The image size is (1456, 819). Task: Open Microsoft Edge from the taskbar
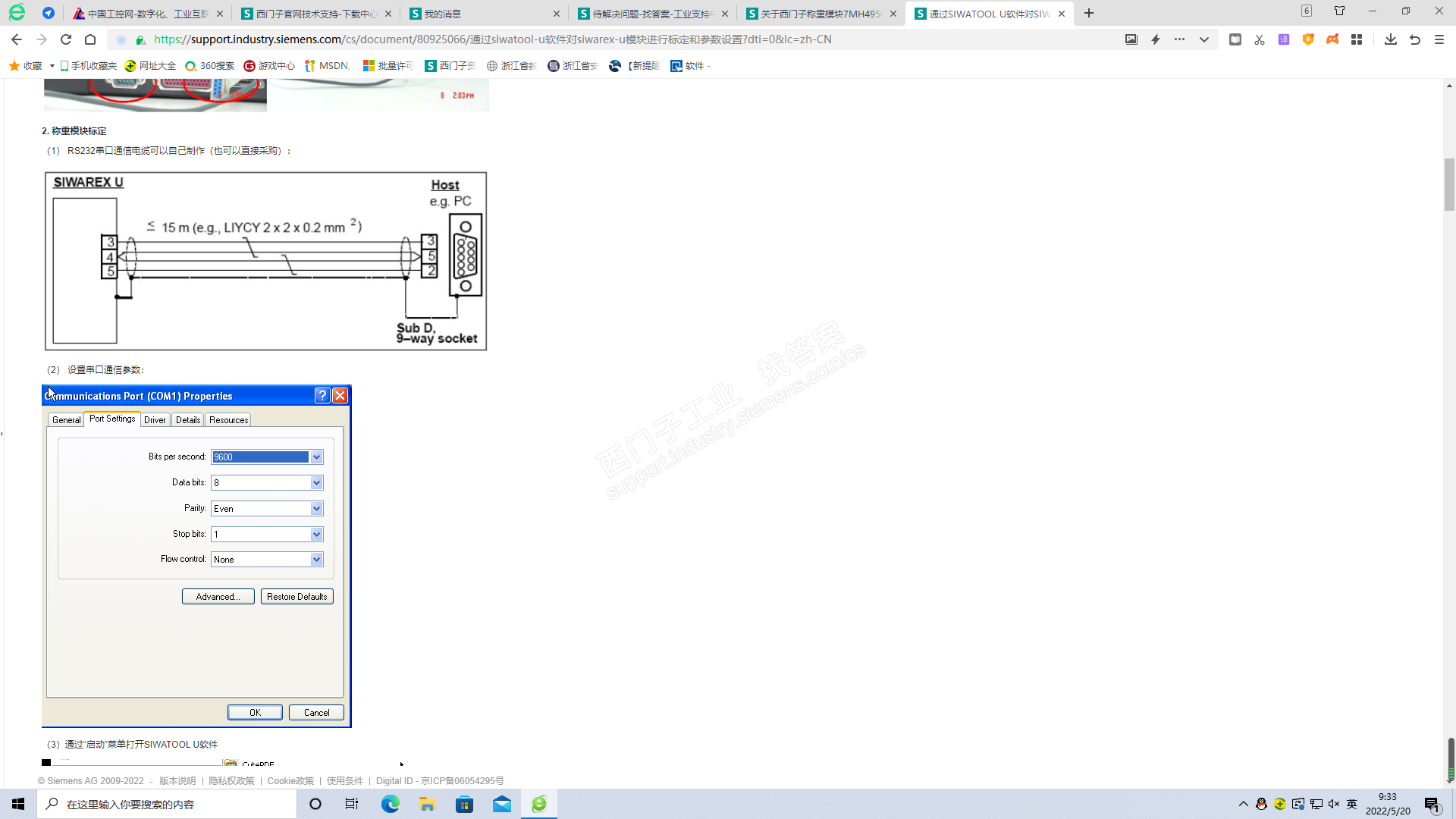click(390, 804)
